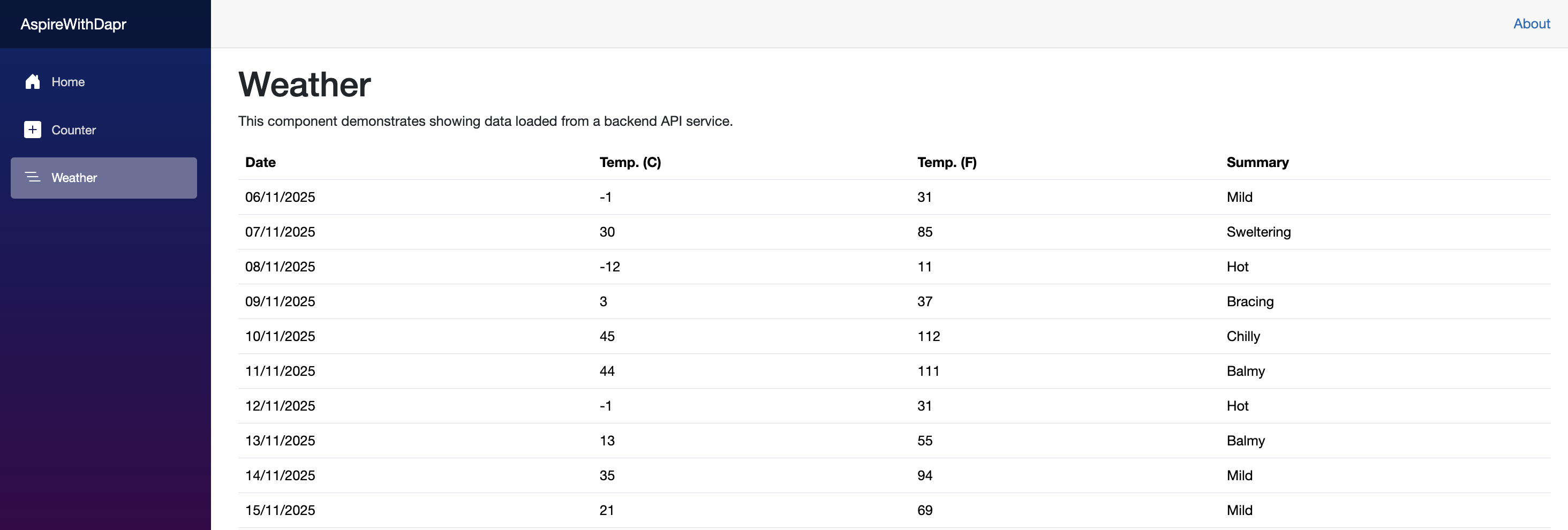Screen dimensions: 1568x530
Task: Click the Summary column header
Action: 1257,162
